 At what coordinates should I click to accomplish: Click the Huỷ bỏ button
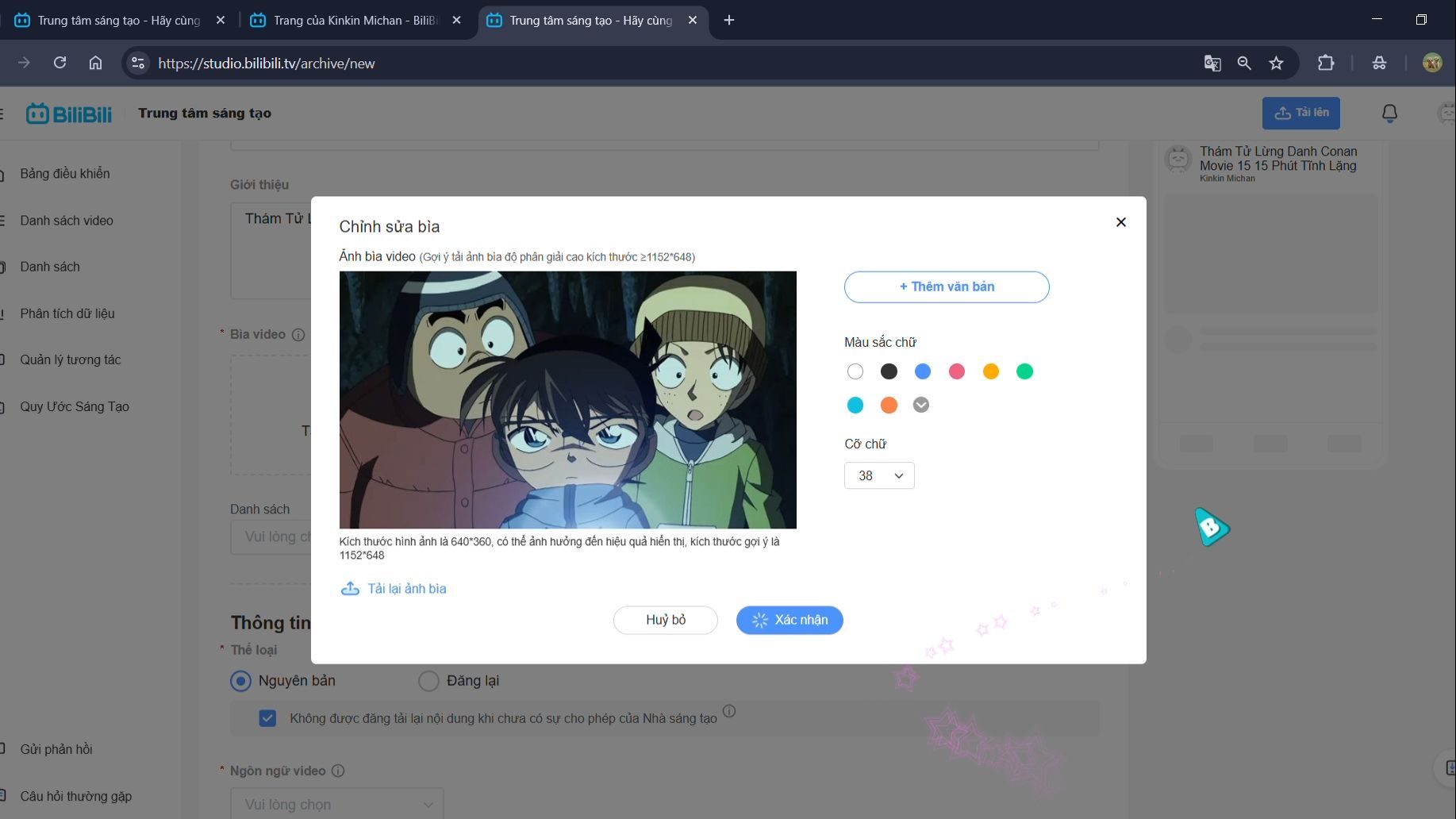click(x=665, y=620)
